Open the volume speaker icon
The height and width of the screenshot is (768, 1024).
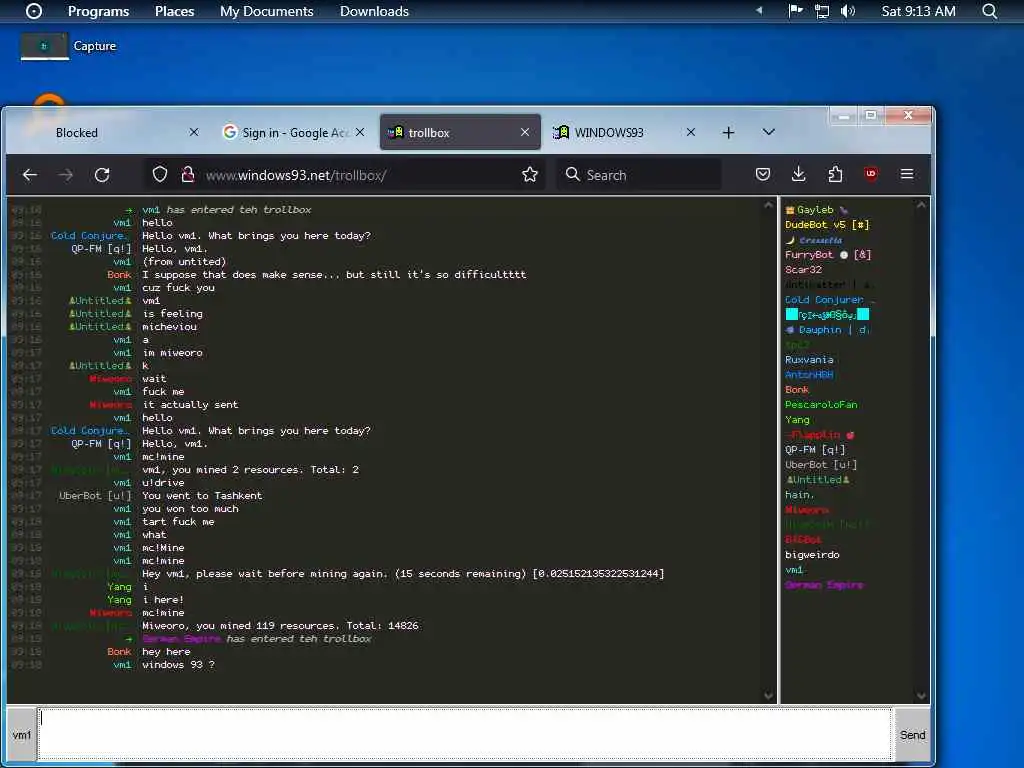pyautogui.click(x=848, y=11)
